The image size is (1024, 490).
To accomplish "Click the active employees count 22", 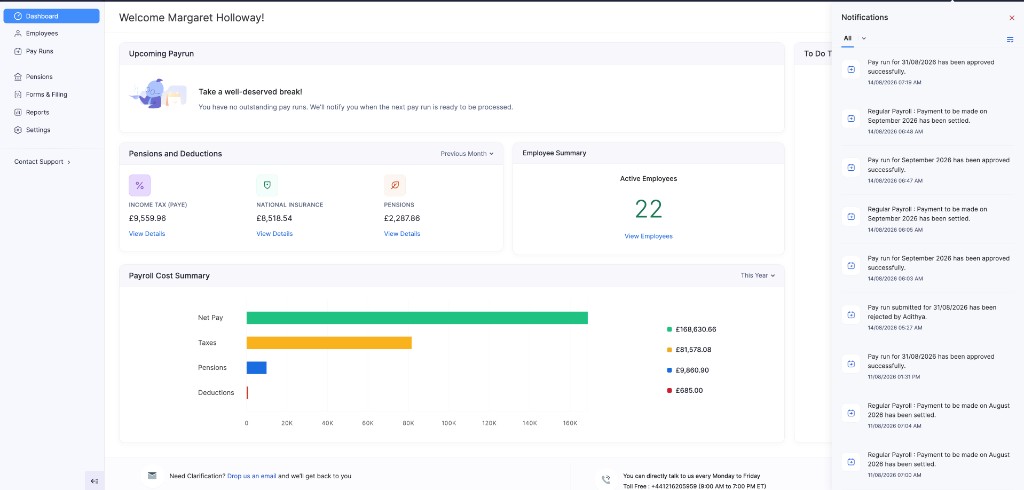I will tap(648, 209).
